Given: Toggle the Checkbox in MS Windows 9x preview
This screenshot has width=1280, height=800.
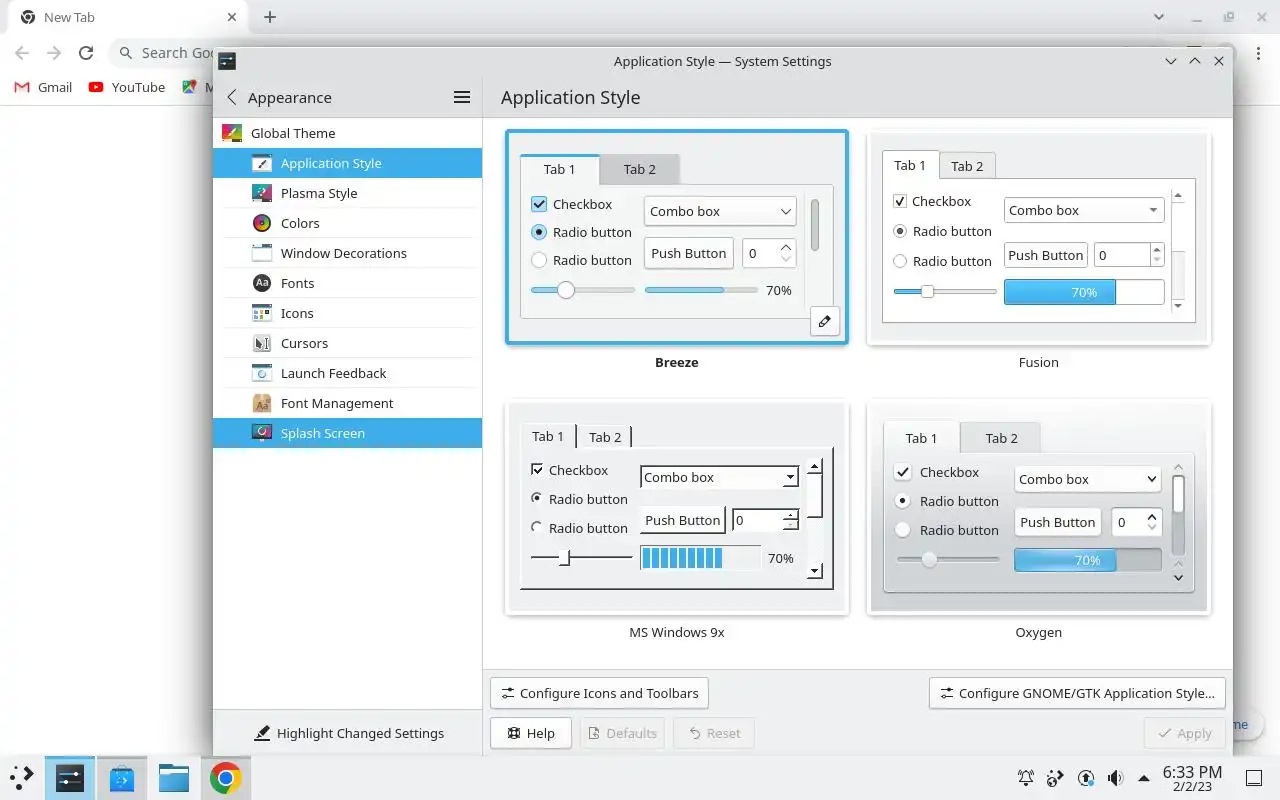Looking at the screenshot, I should pos(537,469).
